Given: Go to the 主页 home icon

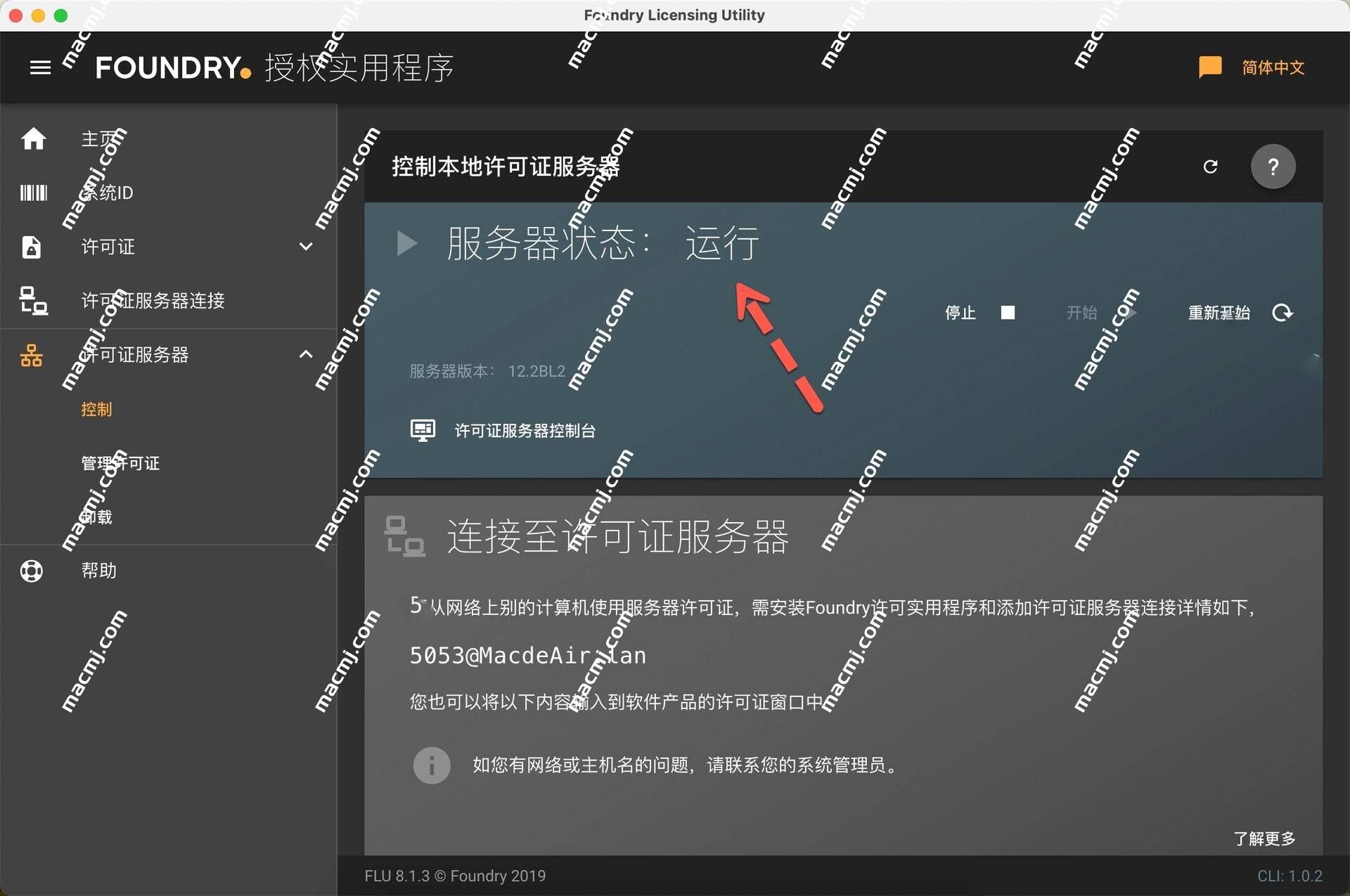Looking at the screenshot, I should (33, 138).
